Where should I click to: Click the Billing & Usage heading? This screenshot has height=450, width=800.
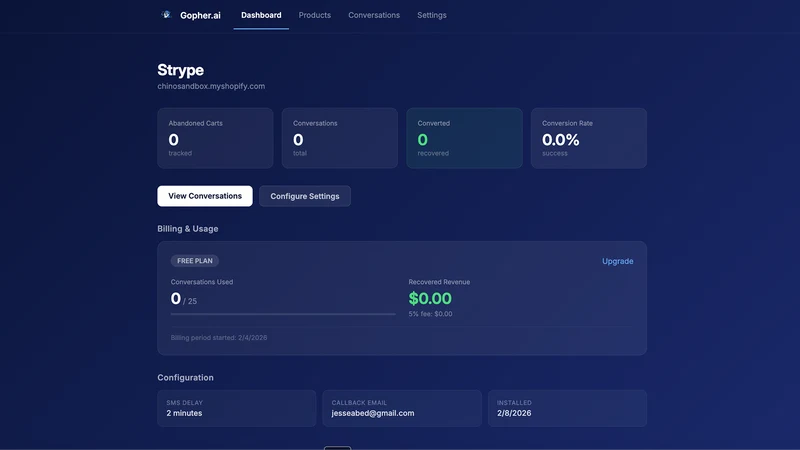coord(188,229)
